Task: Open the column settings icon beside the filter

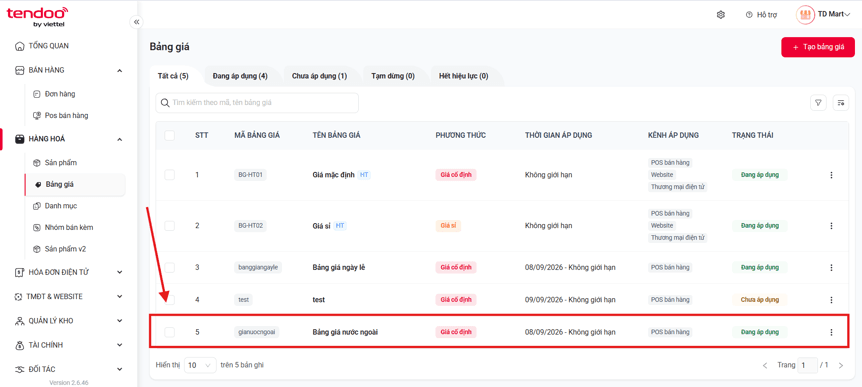Action: click(x=841, y=102)
